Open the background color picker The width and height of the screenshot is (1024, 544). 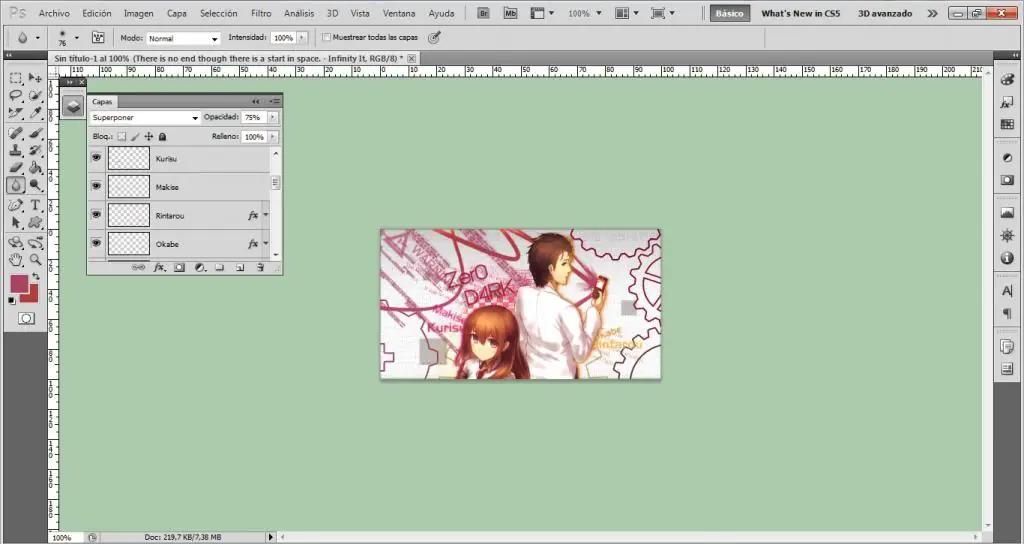tap(33, 296)
